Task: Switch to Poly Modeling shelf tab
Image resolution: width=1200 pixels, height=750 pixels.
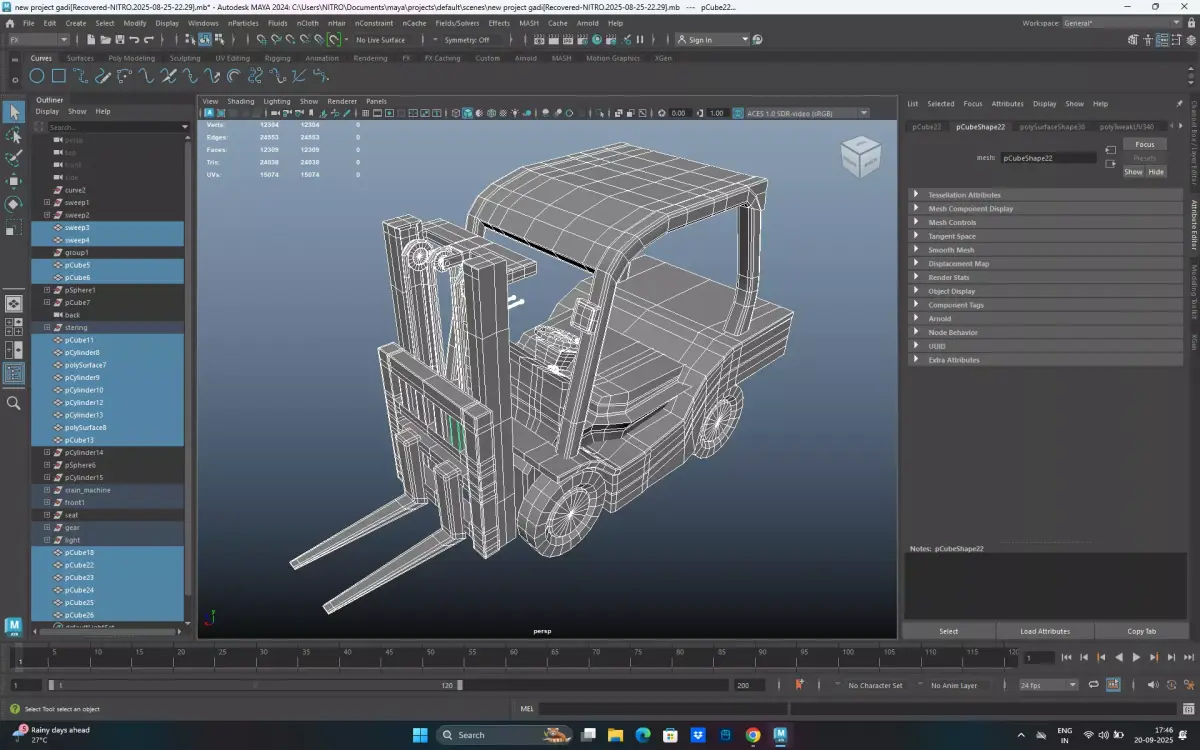Action: point(131,58)
